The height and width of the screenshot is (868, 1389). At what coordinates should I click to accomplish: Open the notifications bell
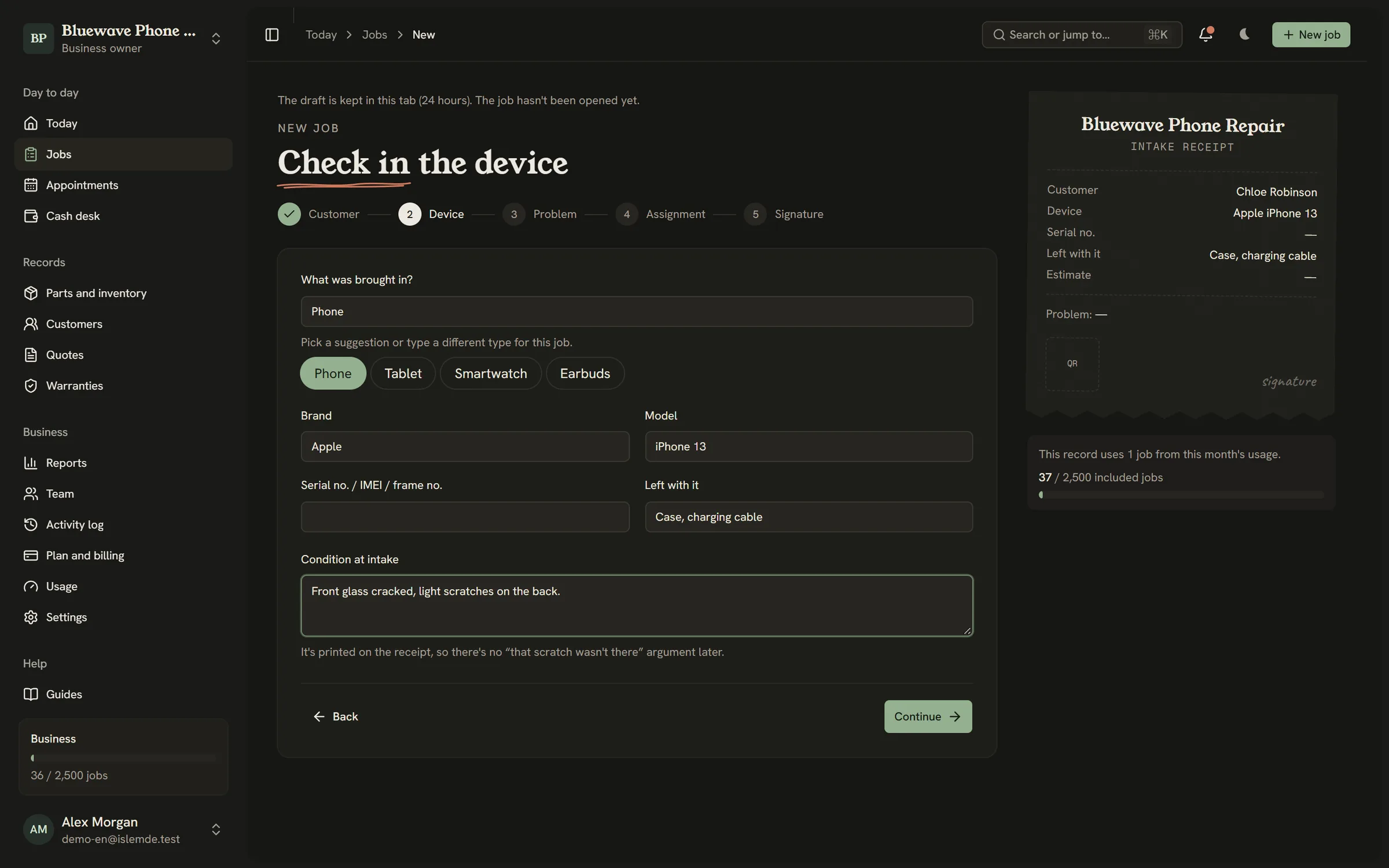tap(1206, 35)
